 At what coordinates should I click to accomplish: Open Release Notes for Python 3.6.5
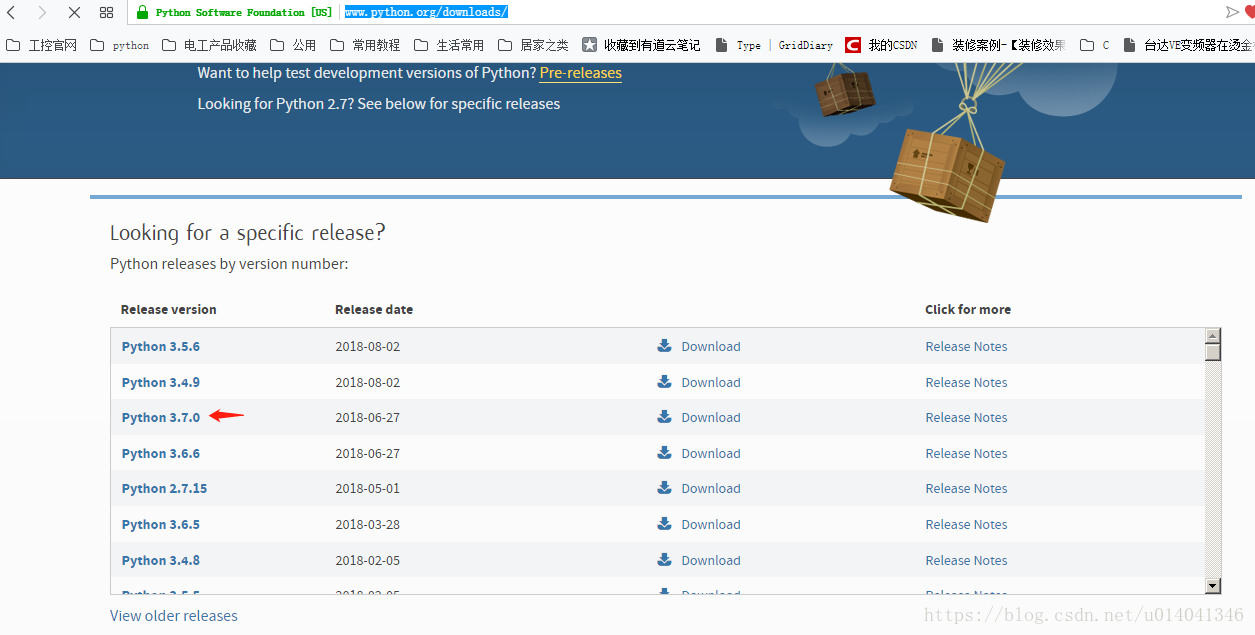pos(966,525)
